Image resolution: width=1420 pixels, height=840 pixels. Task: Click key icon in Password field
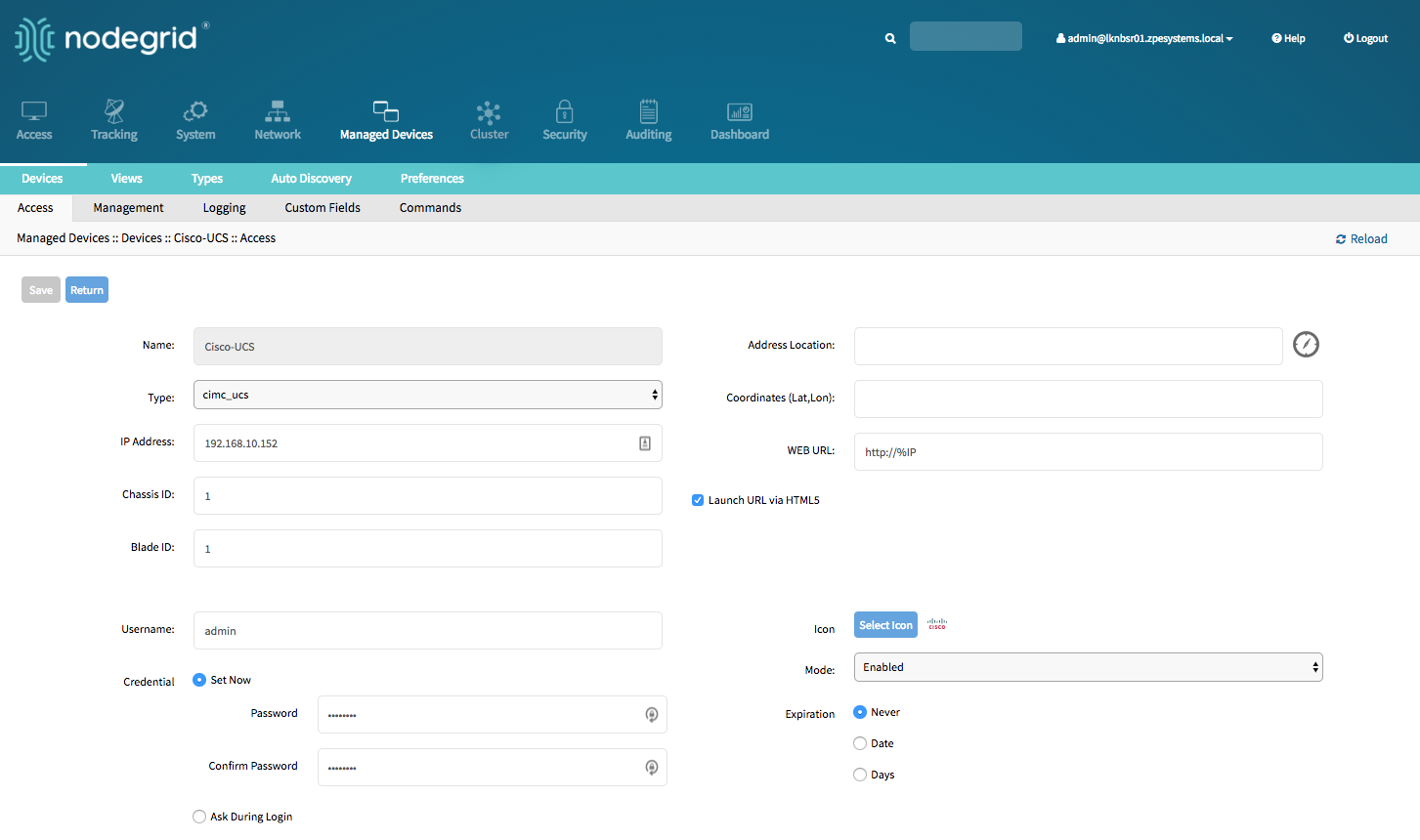(x=652, y=715)
